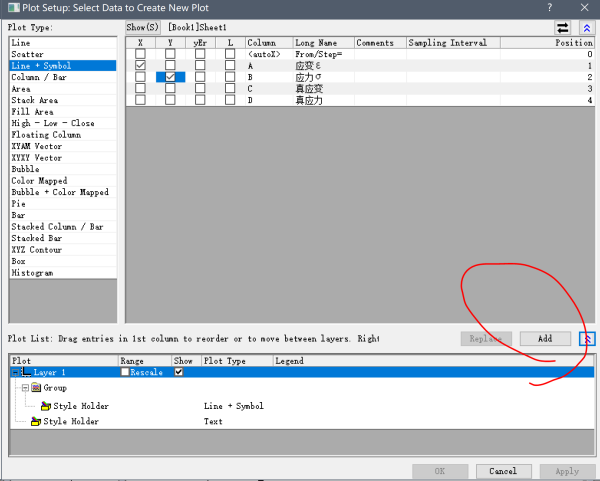This screenshot has height=481, width=600.
Task: Check the Y checkbox for column C
Action: click(x=170, y=88)
